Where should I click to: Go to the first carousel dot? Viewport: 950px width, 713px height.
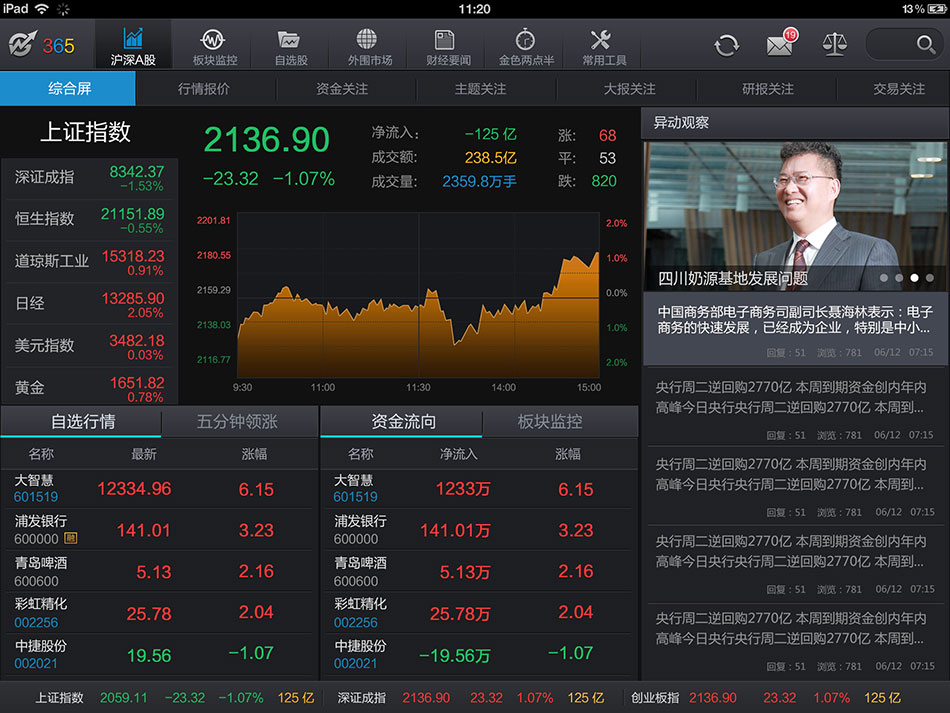[884, 278]
